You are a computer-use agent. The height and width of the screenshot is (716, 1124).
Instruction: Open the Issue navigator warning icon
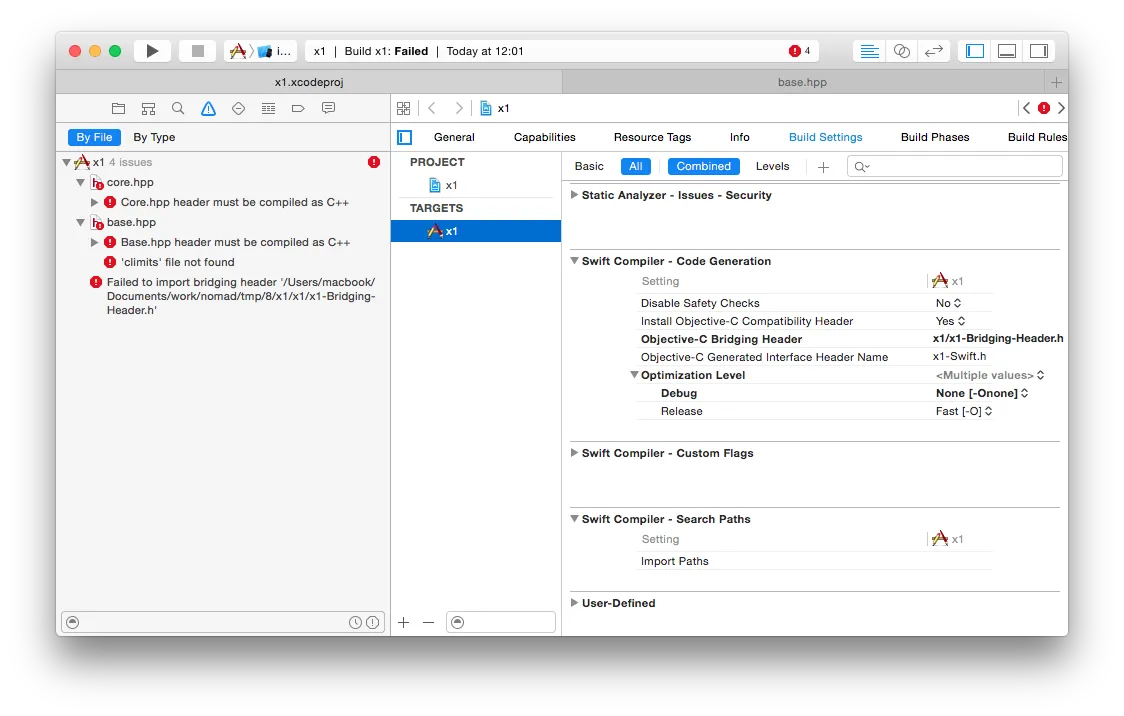pyautogui.click(x=208, y=108)
